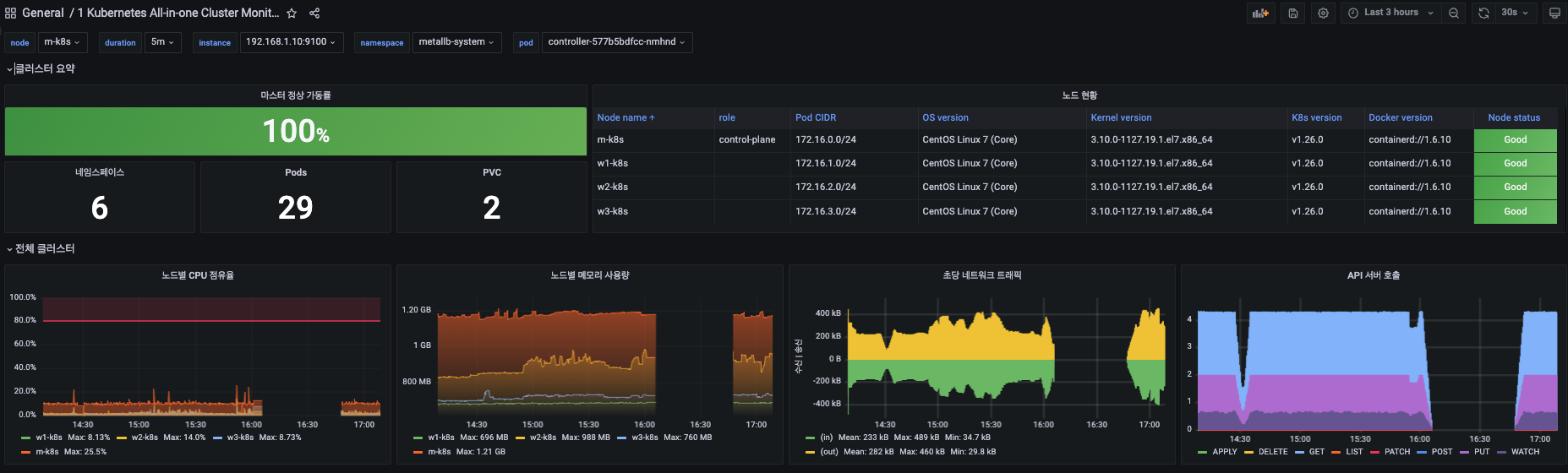The height and width of the screenshot is (473, 1568).
Task: Open the namespace metallb-system dropdown
Action: [456, 42]
